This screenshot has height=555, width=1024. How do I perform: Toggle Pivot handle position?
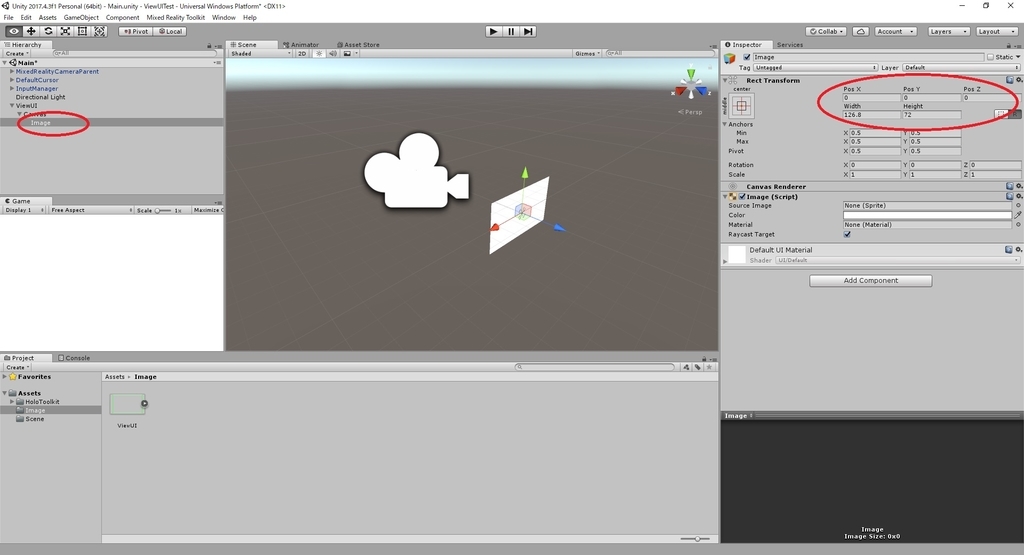(136, 31)
